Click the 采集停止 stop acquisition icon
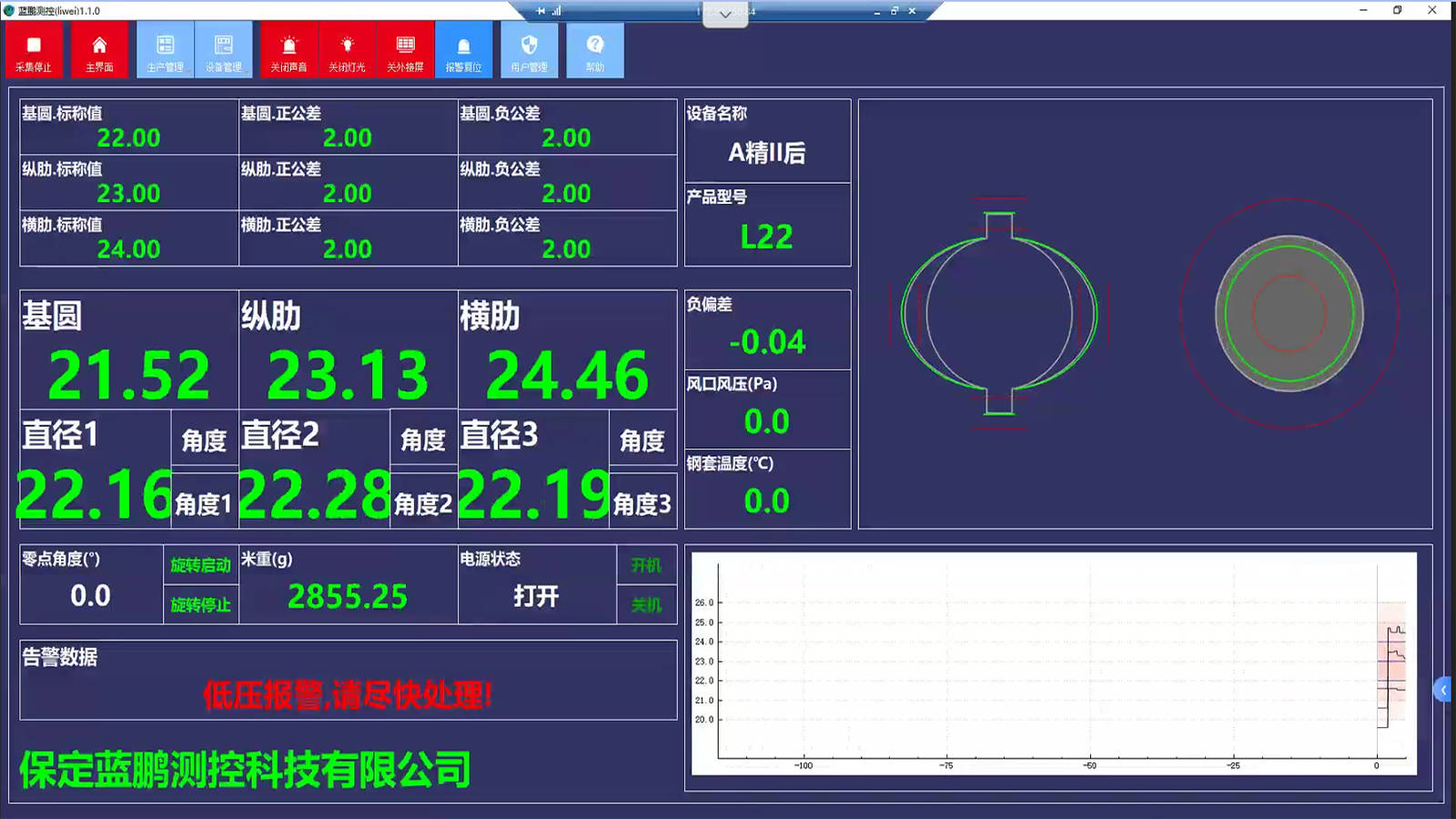The image size is (1456, 819). 34,50
